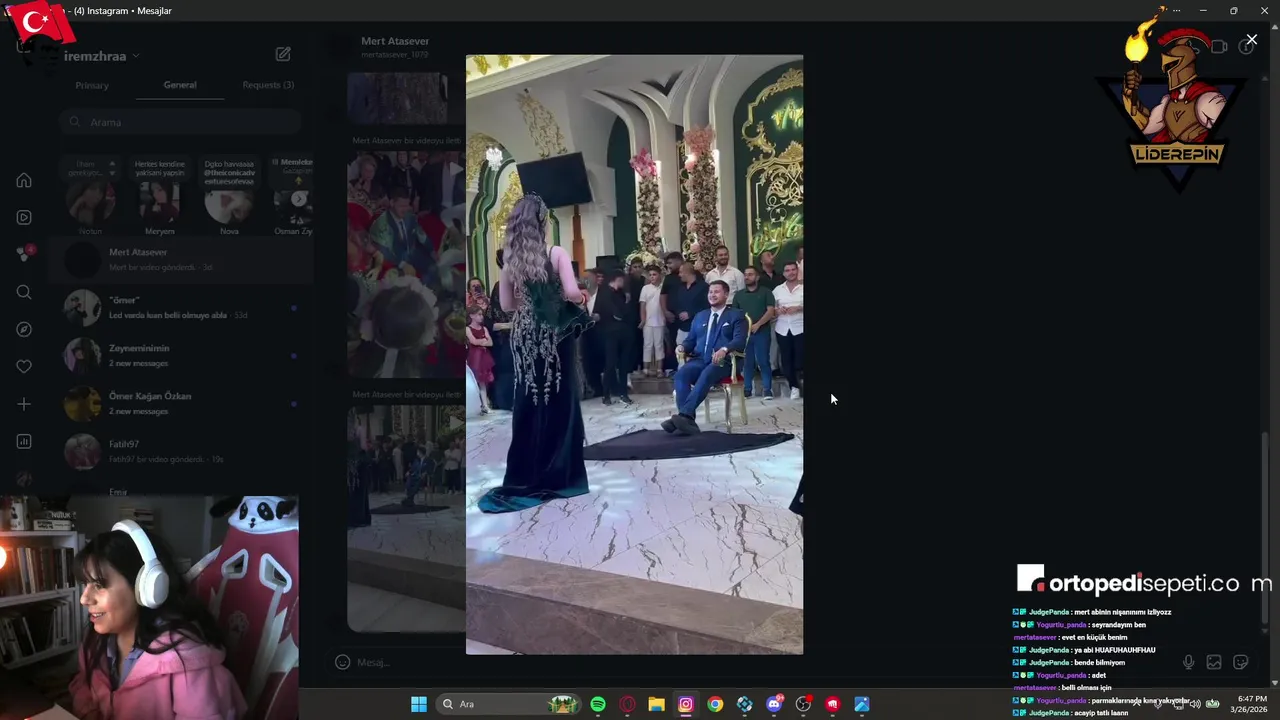Click the taskbar Ara search box
This screenshot has height=720, width=1280.
tap(510, 704)
